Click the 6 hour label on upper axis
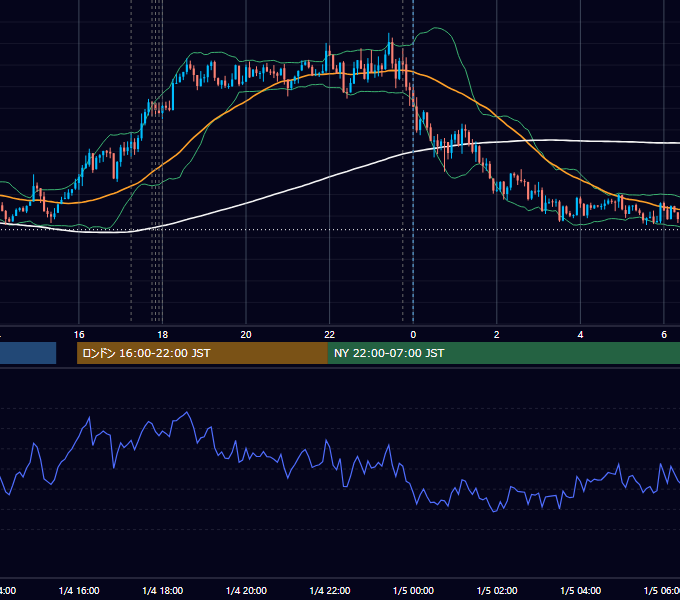 pos(664,335)
